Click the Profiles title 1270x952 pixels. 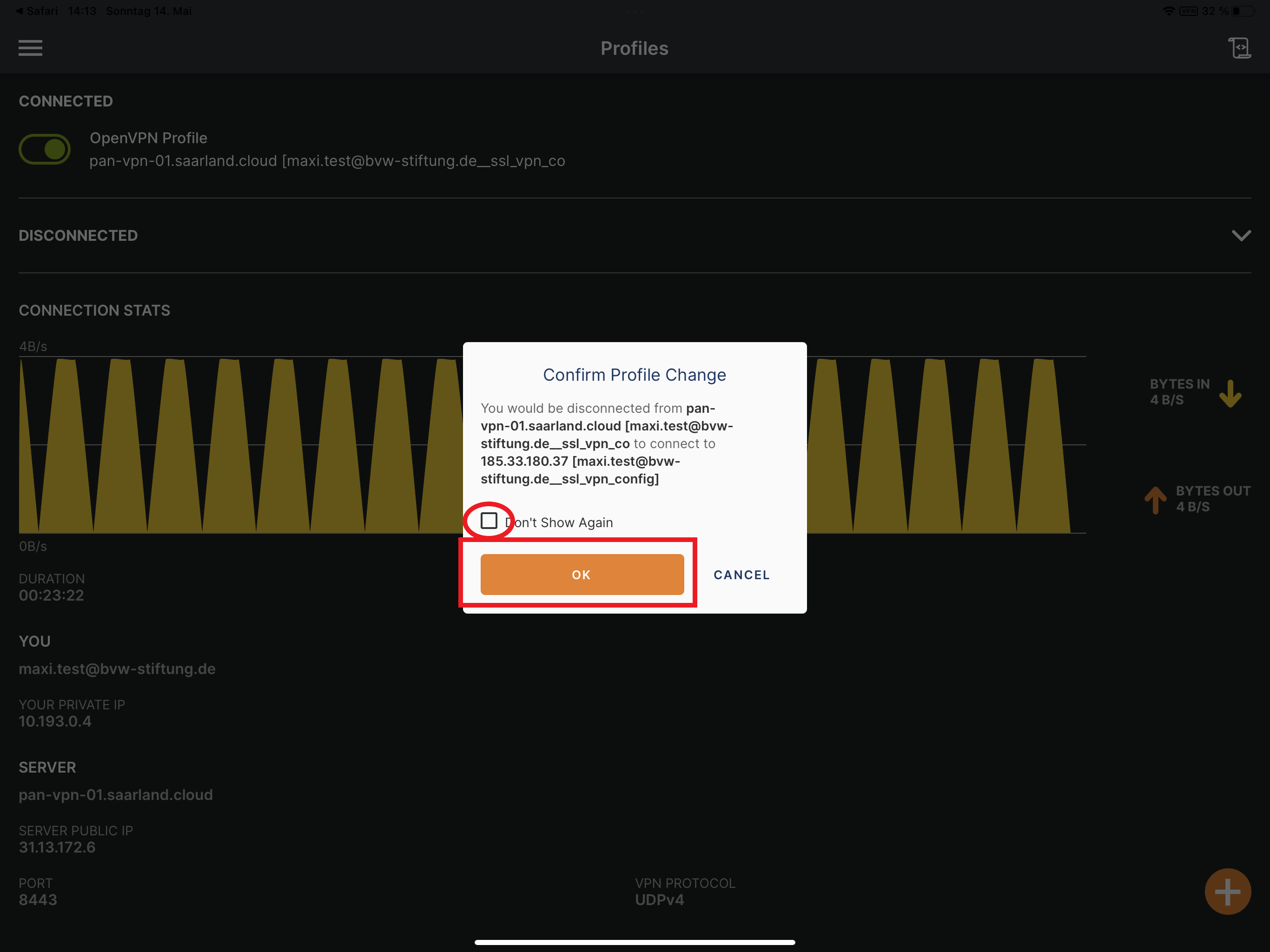[x=634, y=48]
